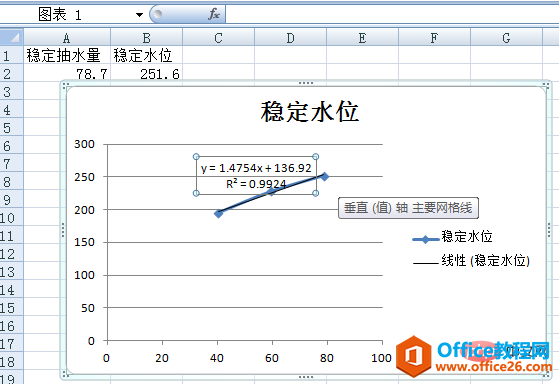The image size is (559, 384).
Task: Click the gridline at value 100
Action: click(x=245, y=275)
